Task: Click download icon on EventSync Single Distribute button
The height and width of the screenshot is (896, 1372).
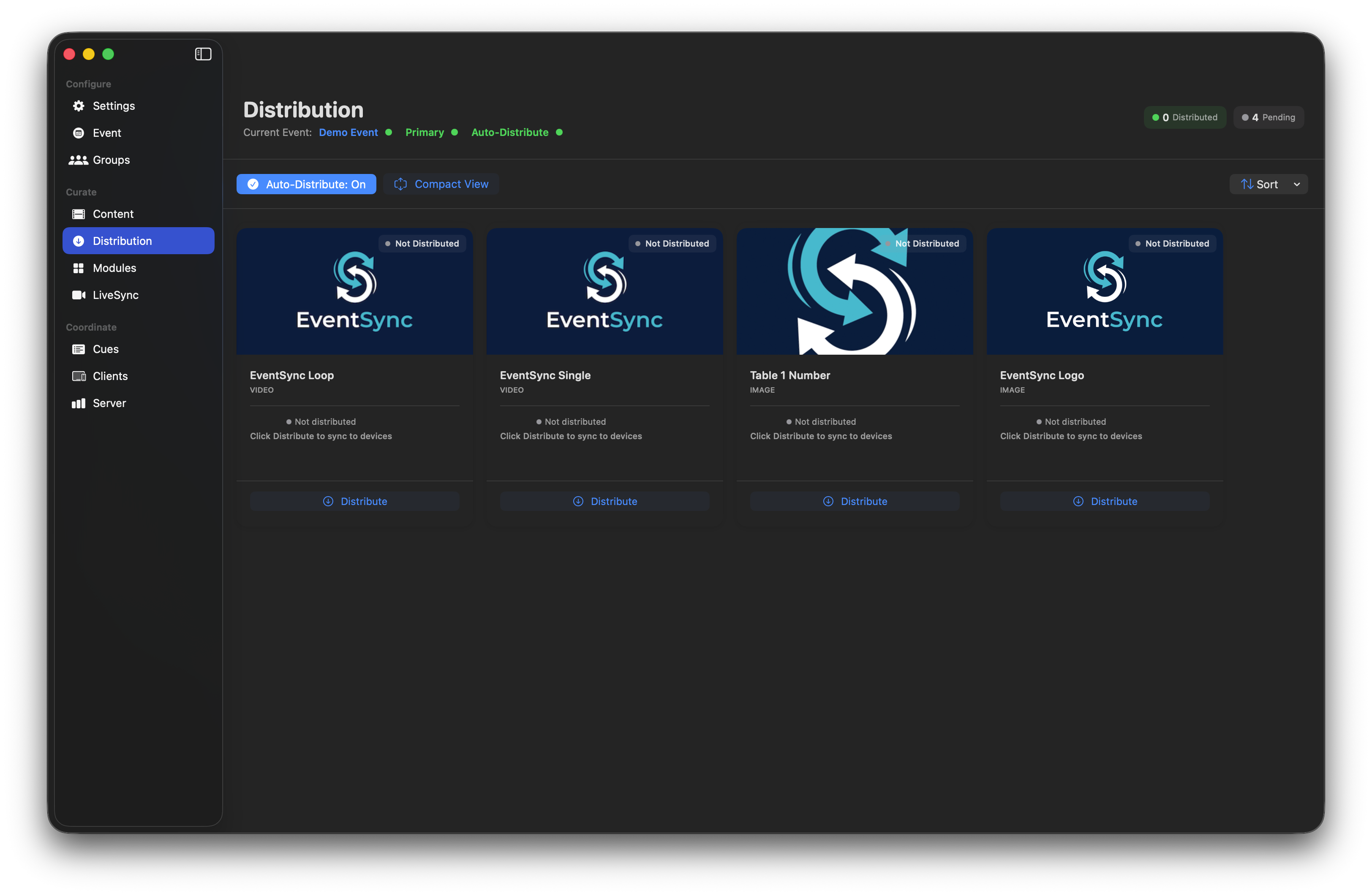Action: pyautogui.click(x=578, y=502)
